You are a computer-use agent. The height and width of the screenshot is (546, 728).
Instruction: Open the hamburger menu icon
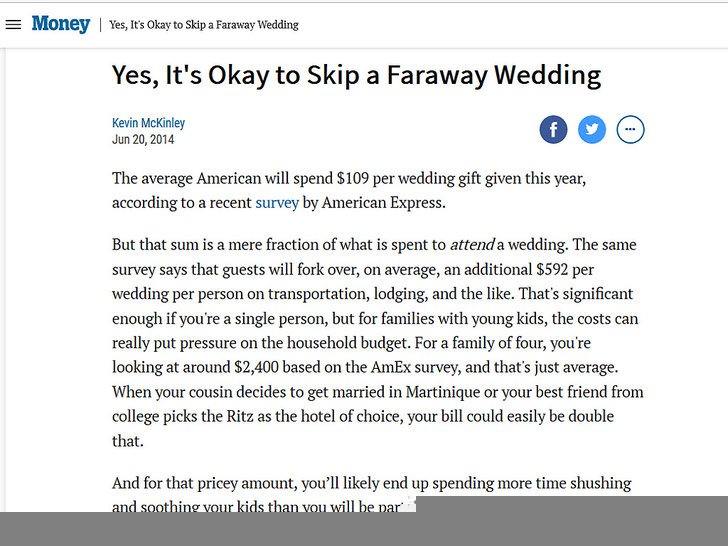tap(13, 25)
